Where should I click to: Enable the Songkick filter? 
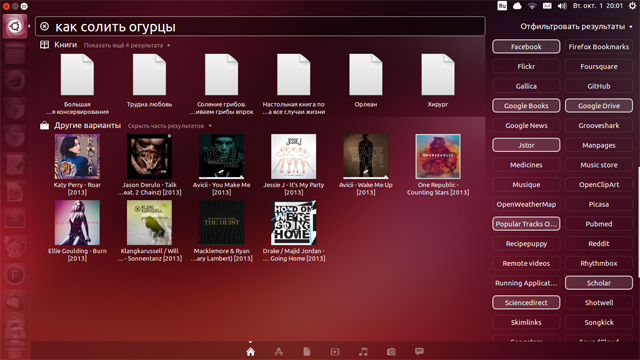click(x=599, y=322)
